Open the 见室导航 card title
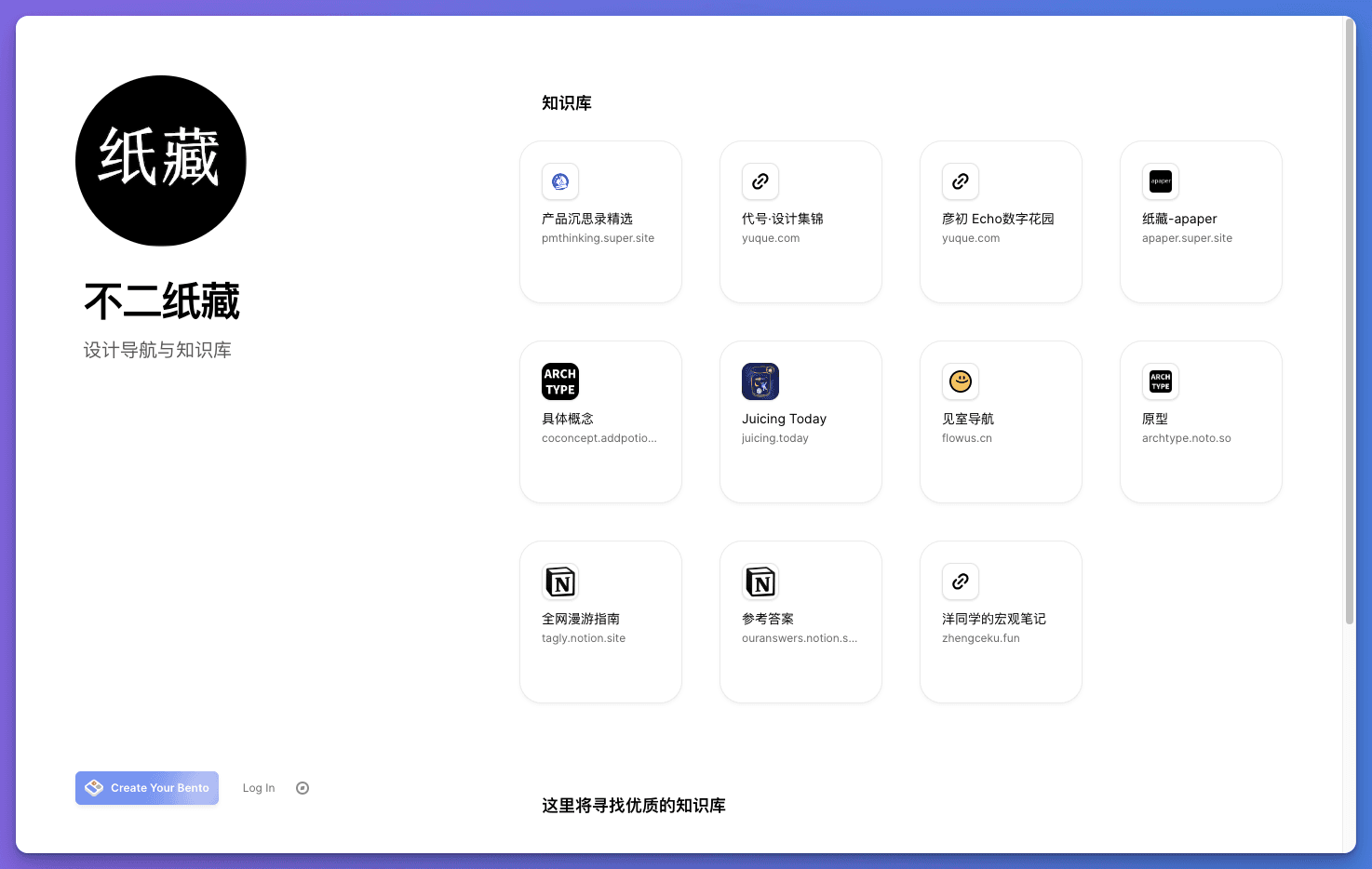1372x869 pixels. (x=968, y=419)
